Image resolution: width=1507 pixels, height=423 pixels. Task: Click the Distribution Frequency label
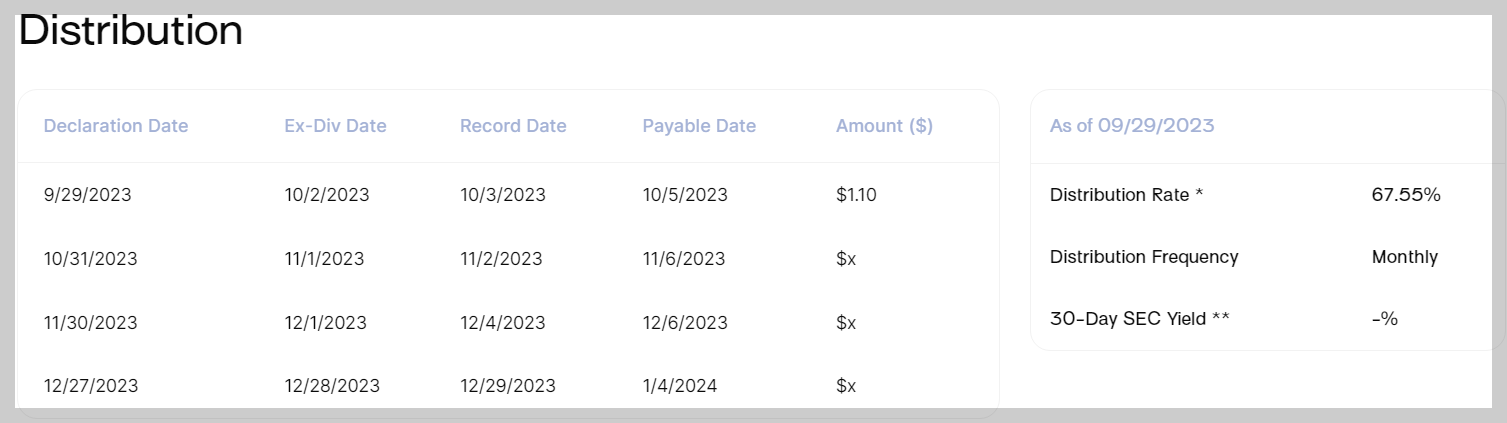[x=1144, y=257]
